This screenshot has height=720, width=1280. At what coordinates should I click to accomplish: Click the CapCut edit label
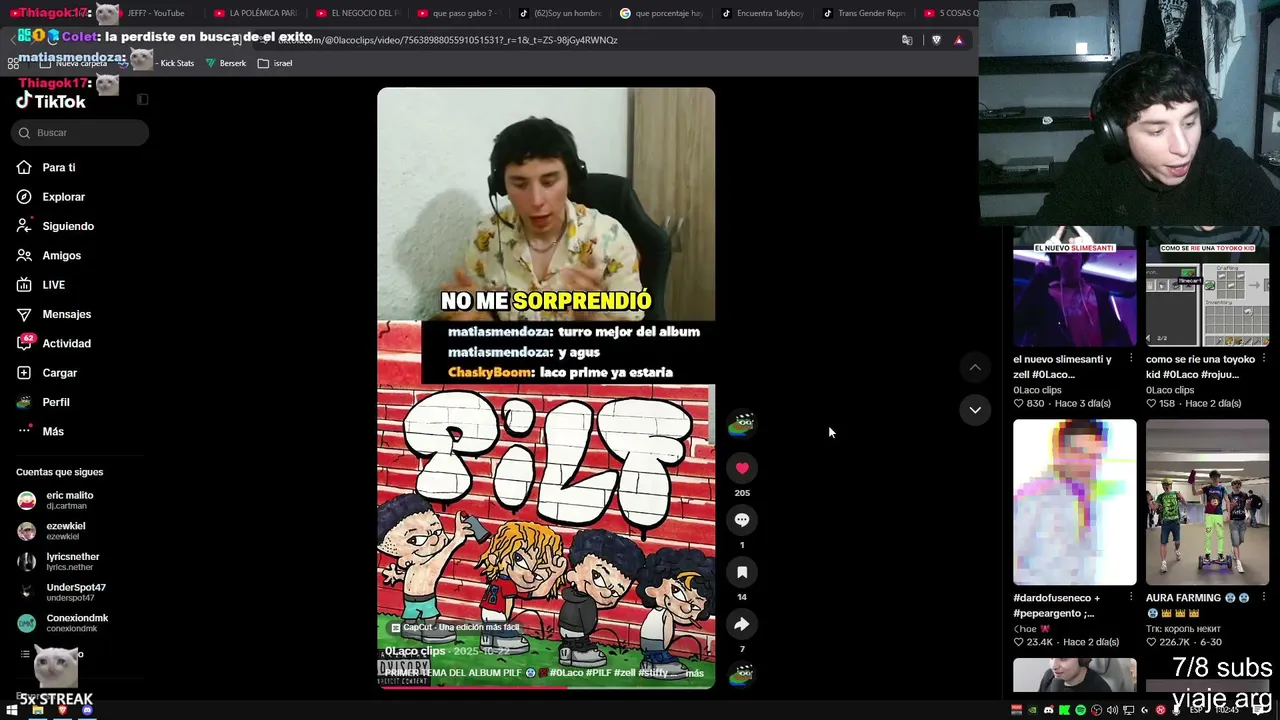455,627
